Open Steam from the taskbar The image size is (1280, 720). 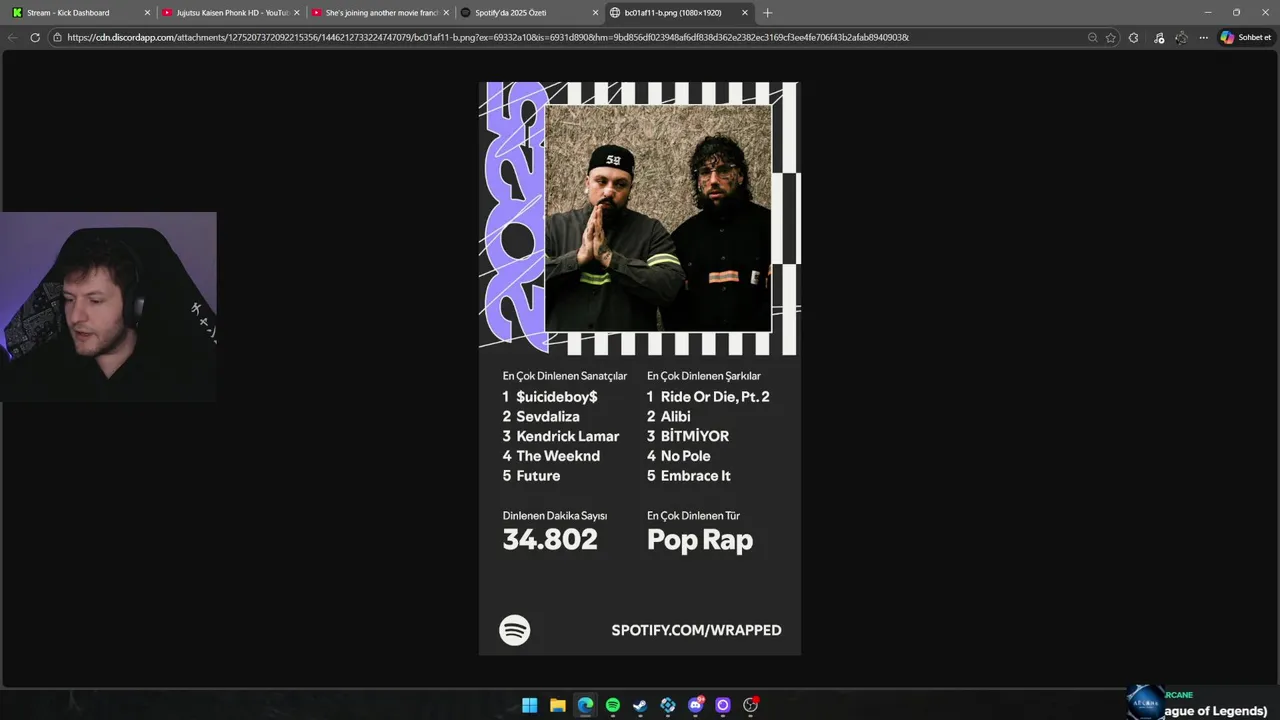coord(640,705)
